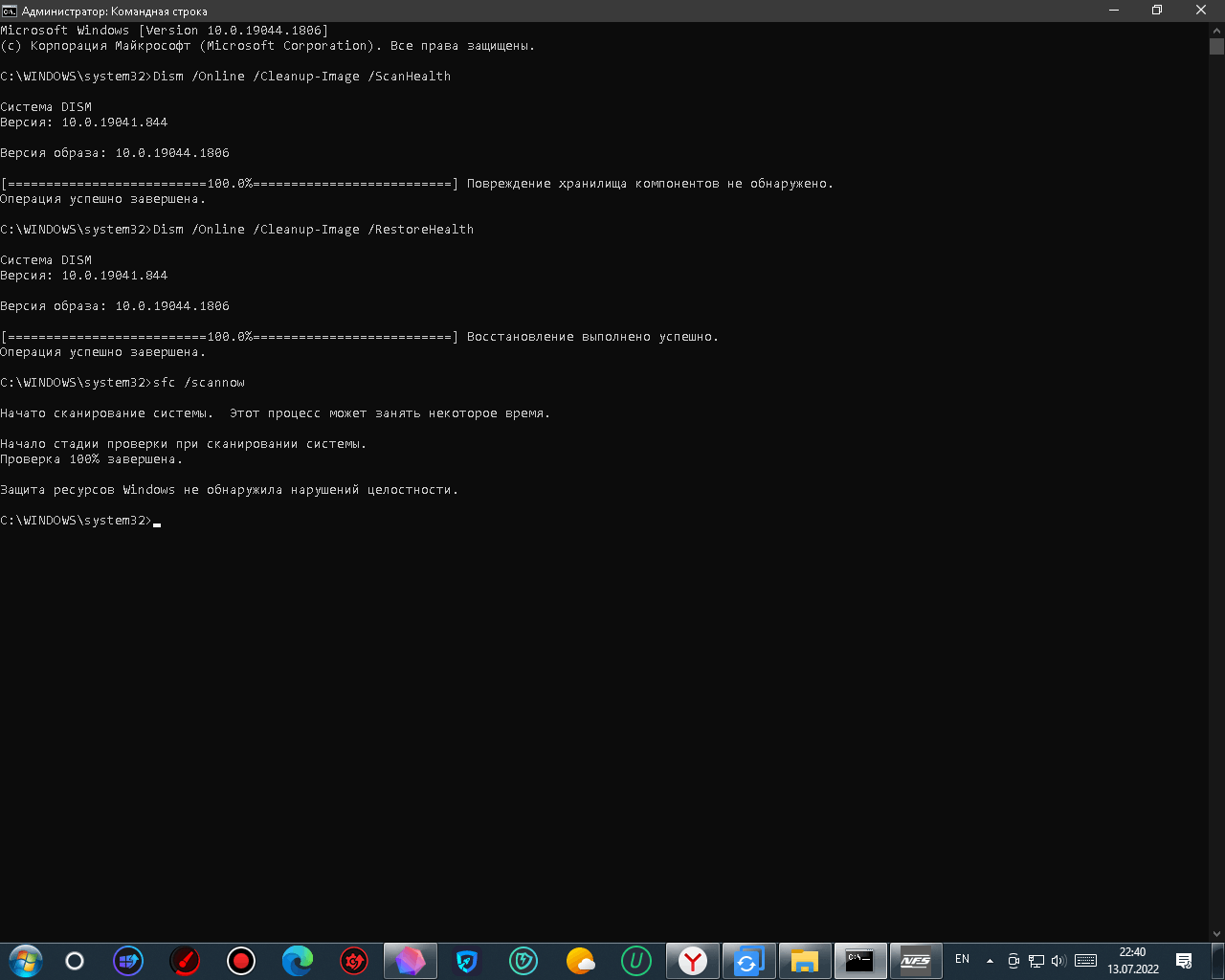Open File Explorer from the taskbar
The height and width of the screenshot is (980, 1225).
pyautogui.click(x=805, y=961)
